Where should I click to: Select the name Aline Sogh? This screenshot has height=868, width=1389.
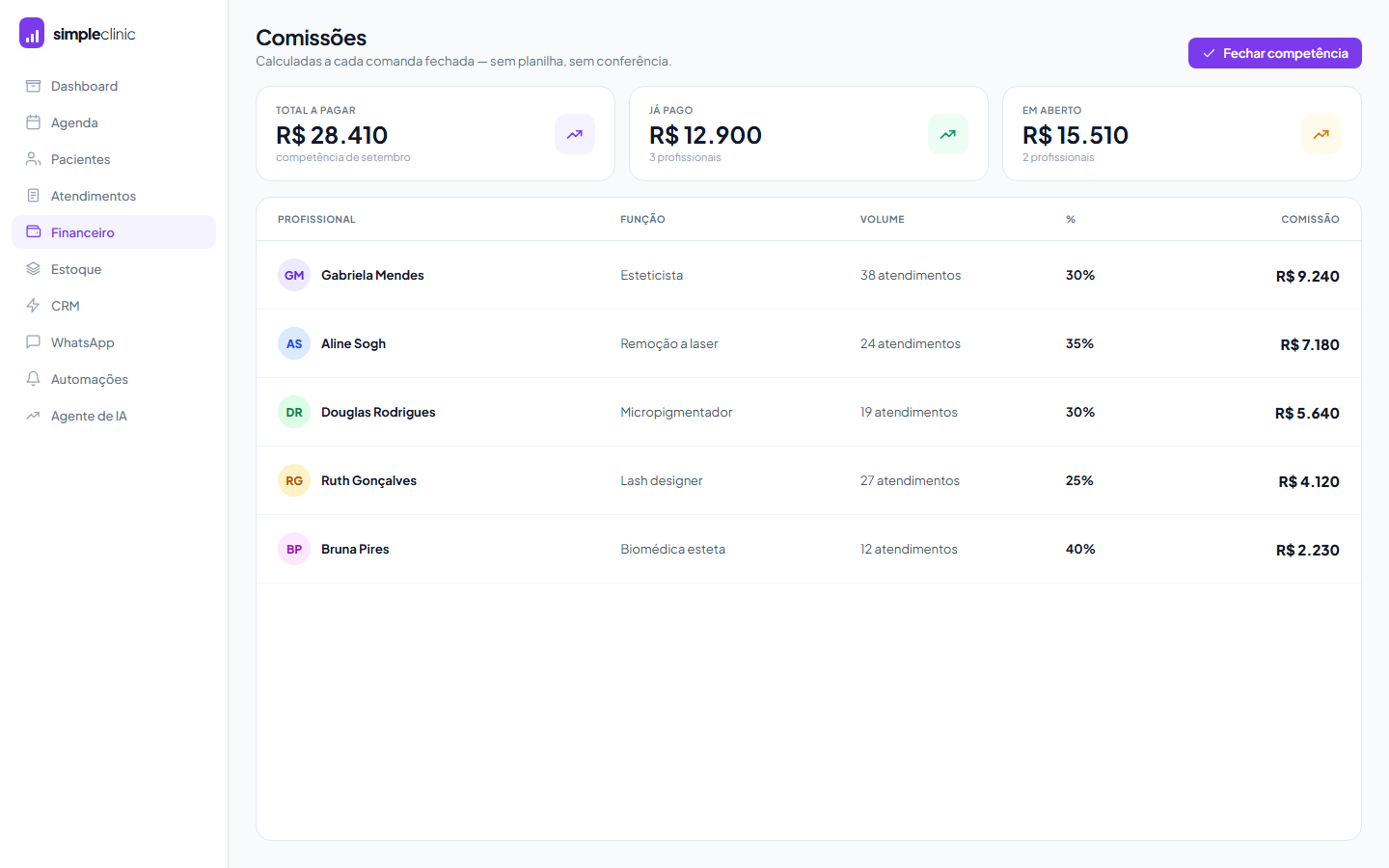pos(353,343)
